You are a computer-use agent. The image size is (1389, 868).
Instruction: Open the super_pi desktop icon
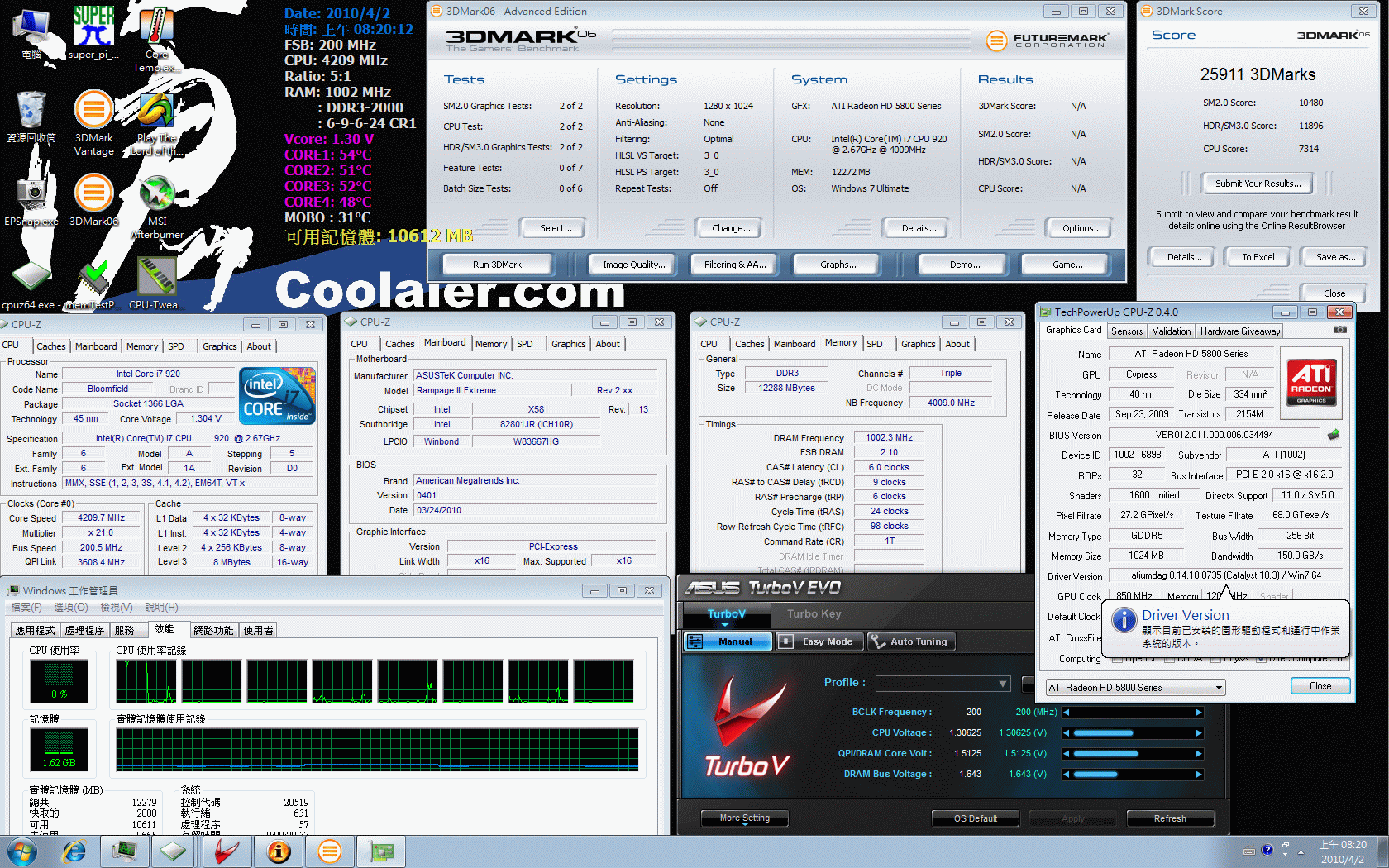tap(93, 31)
